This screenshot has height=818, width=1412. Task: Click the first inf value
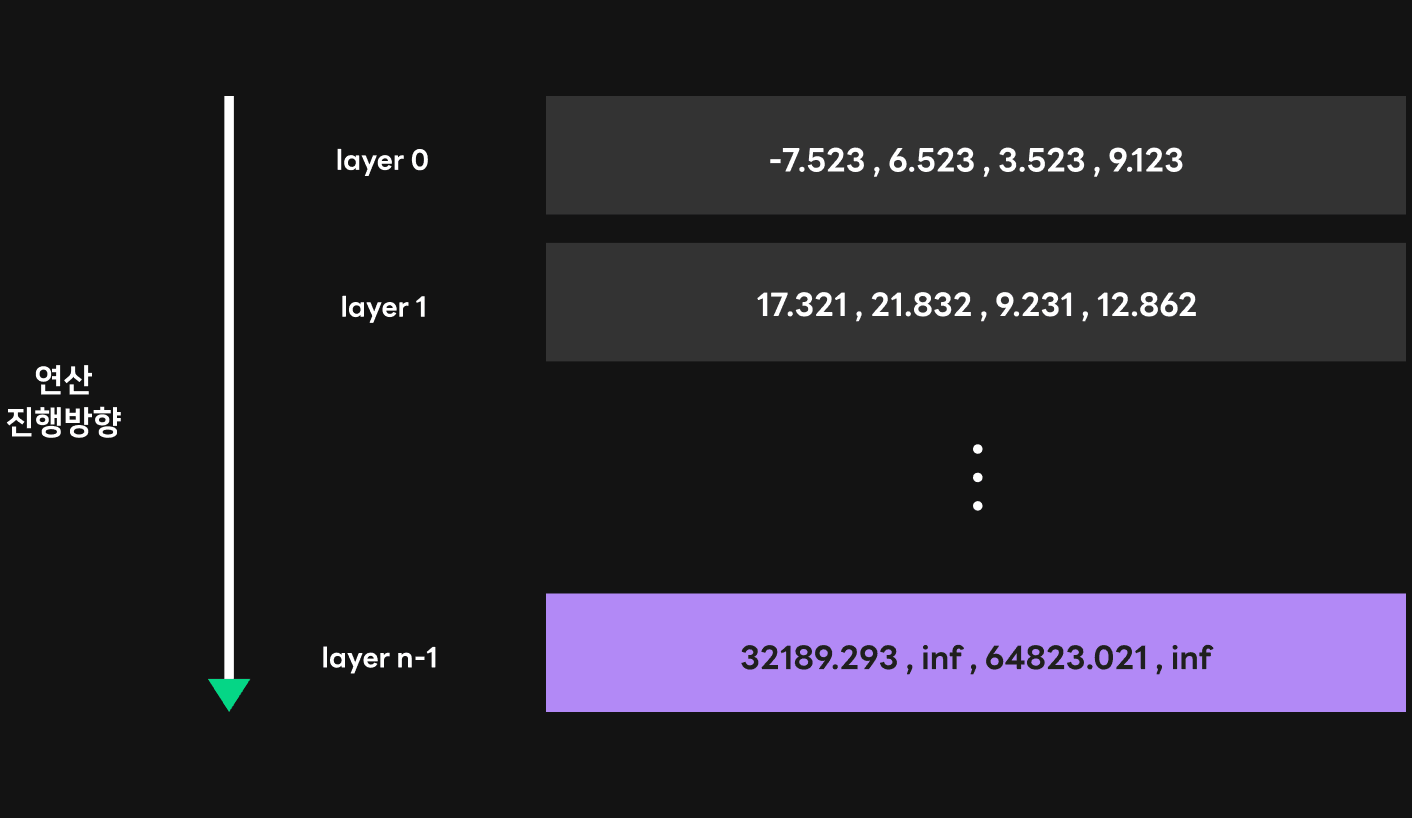(x=942, y=657)
